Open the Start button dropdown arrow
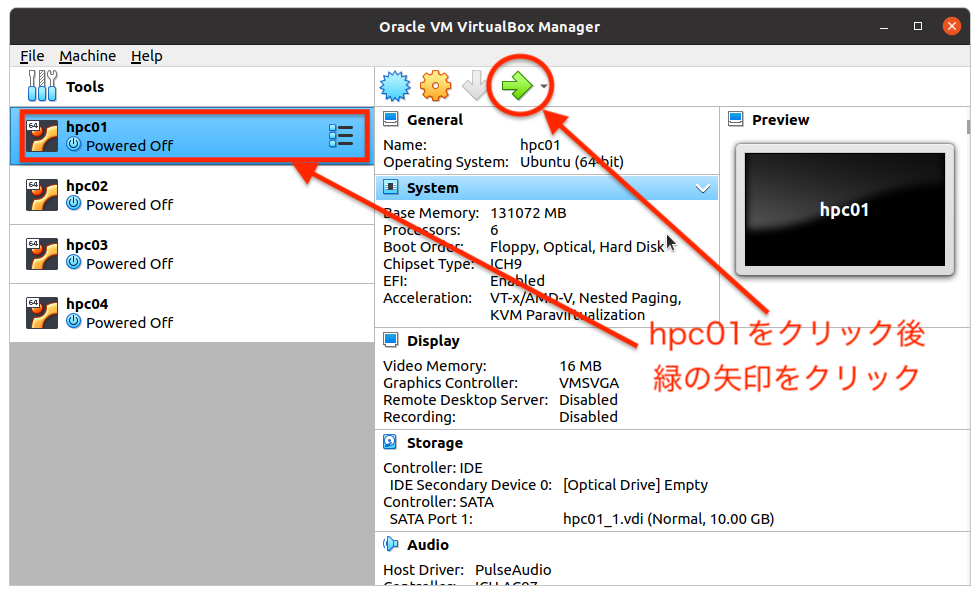 (x=544, y=86)
